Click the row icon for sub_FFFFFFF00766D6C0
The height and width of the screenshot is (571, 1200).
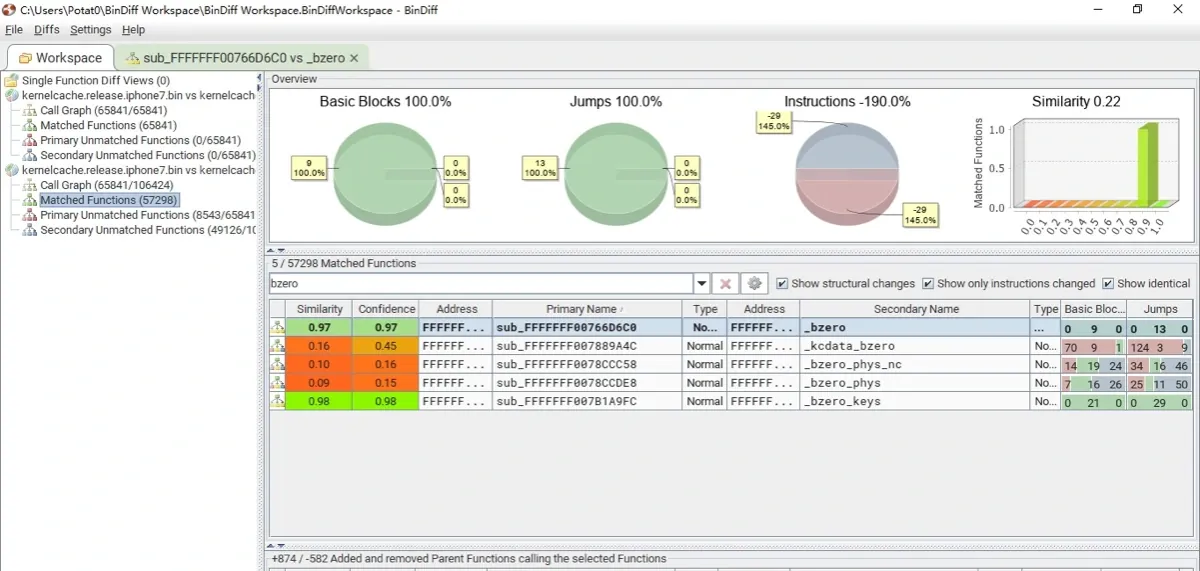277,328
